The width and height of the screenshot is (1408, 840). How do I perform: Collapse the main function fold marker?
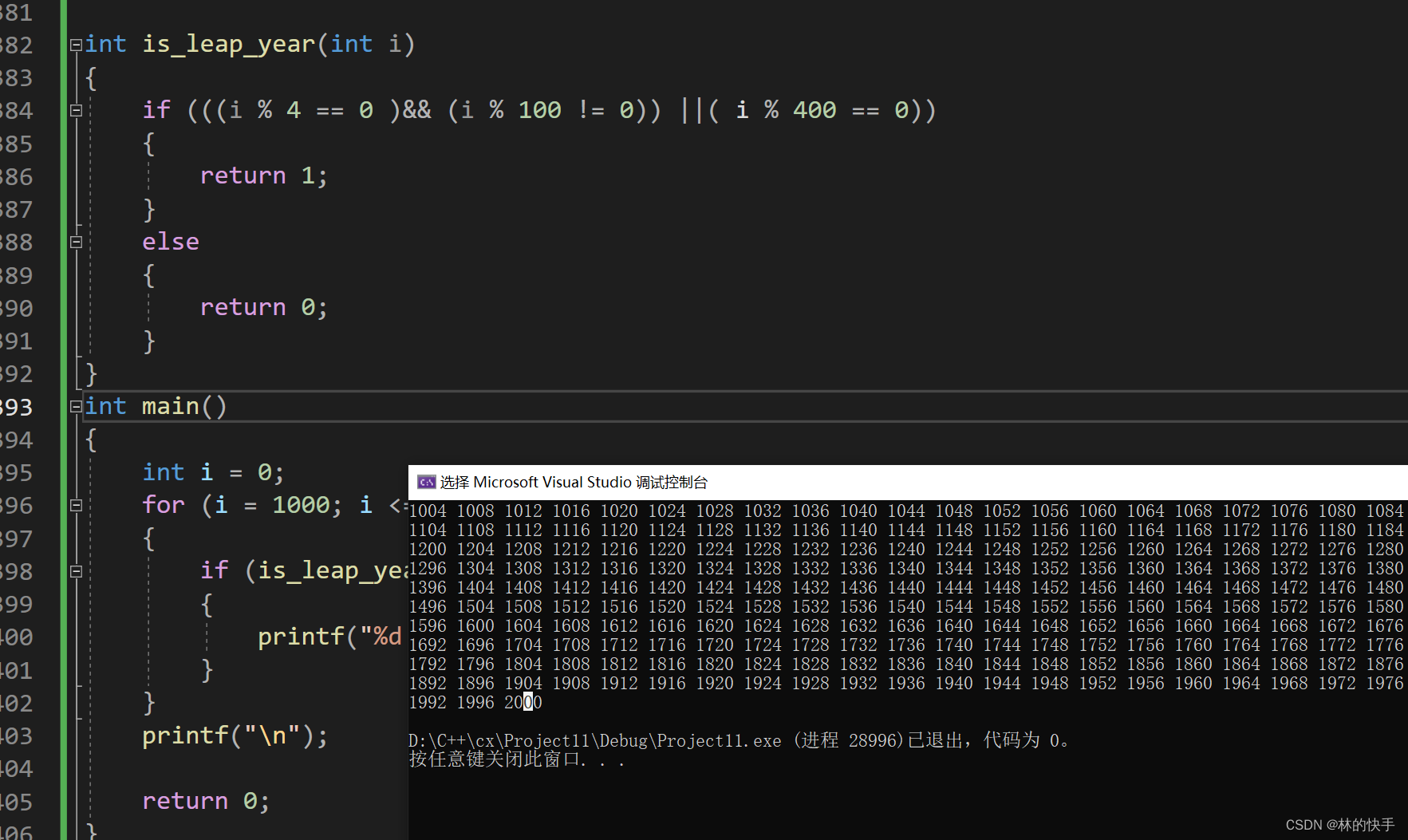coord(76,406)
